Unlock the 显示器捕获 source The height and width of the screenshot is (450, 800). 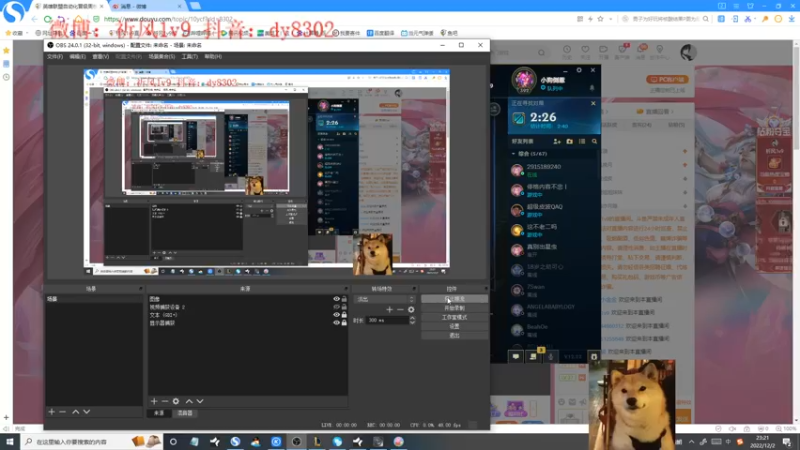pos(344,323)
